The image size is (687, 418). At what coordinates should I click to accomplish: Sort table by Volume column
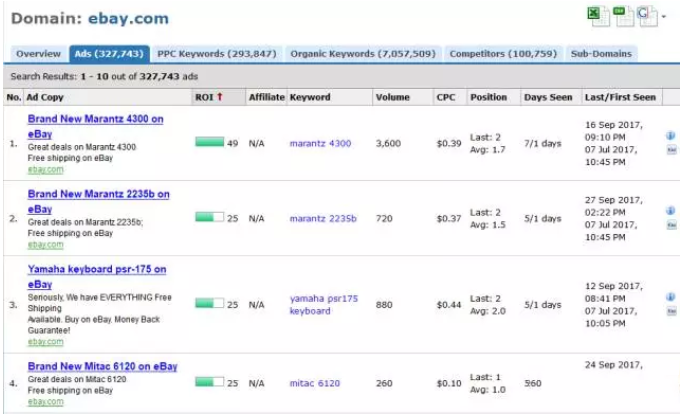click(x=392, y=97)
